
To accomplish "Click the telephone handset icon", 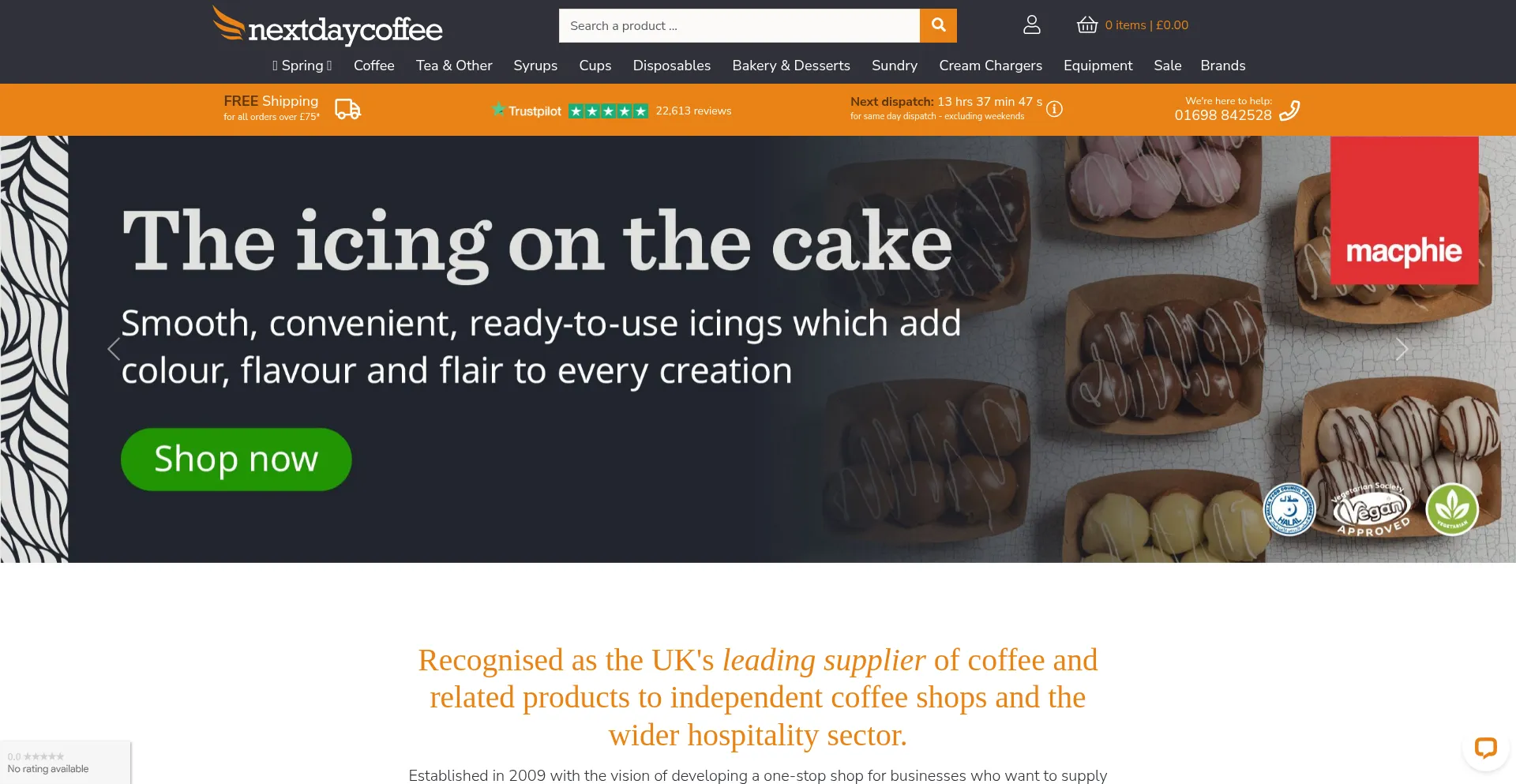I will coord(1289,111).
